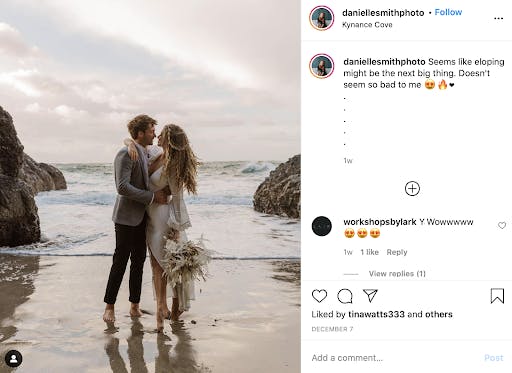The image size is (512, 373).
Task: Open workshopsbylark avatar
Action: pyautogui.click(x=322, y=226)
